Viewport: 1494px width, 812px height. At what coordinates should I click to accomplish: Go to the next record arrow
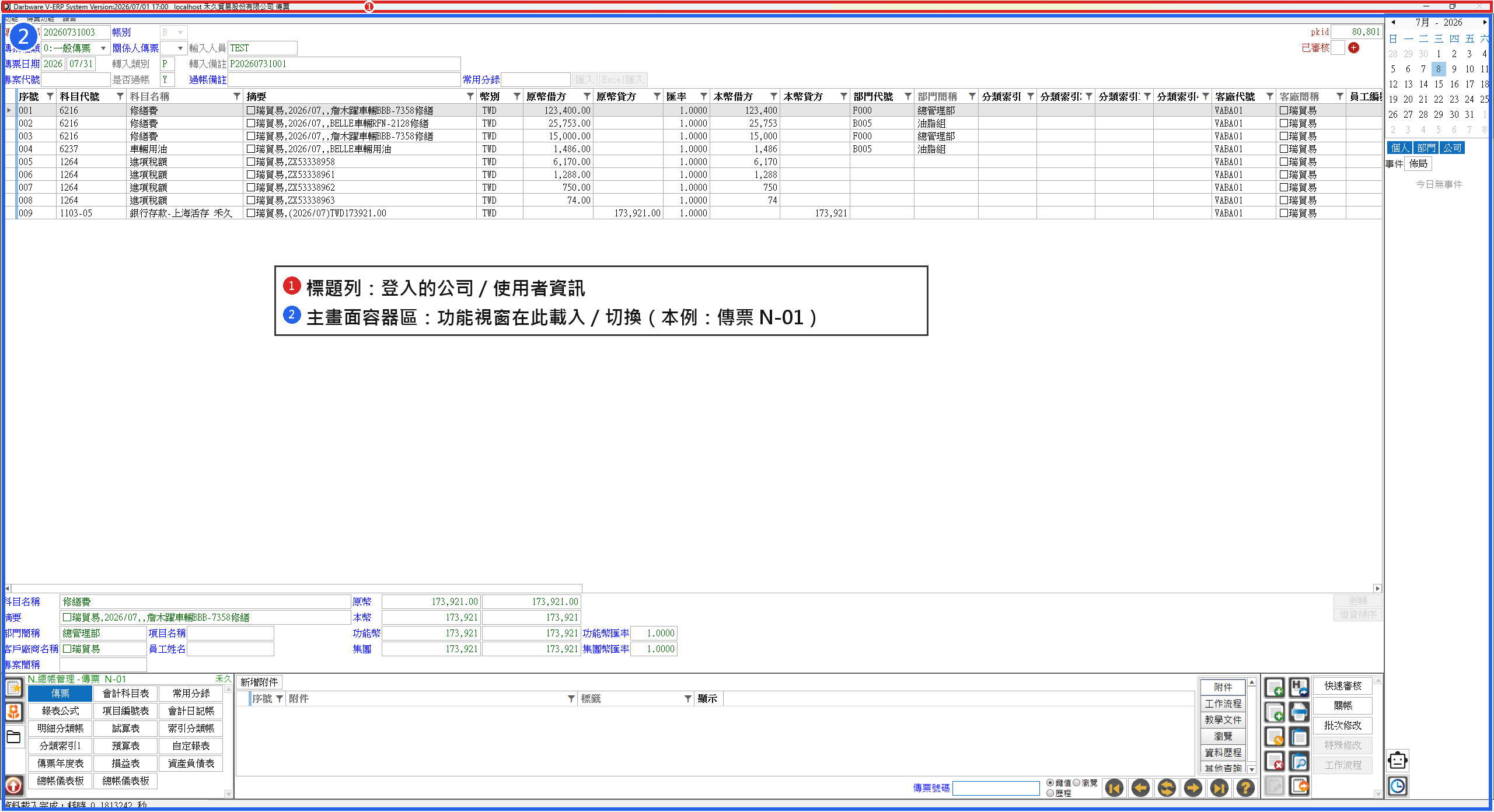tap(1193, 788)
